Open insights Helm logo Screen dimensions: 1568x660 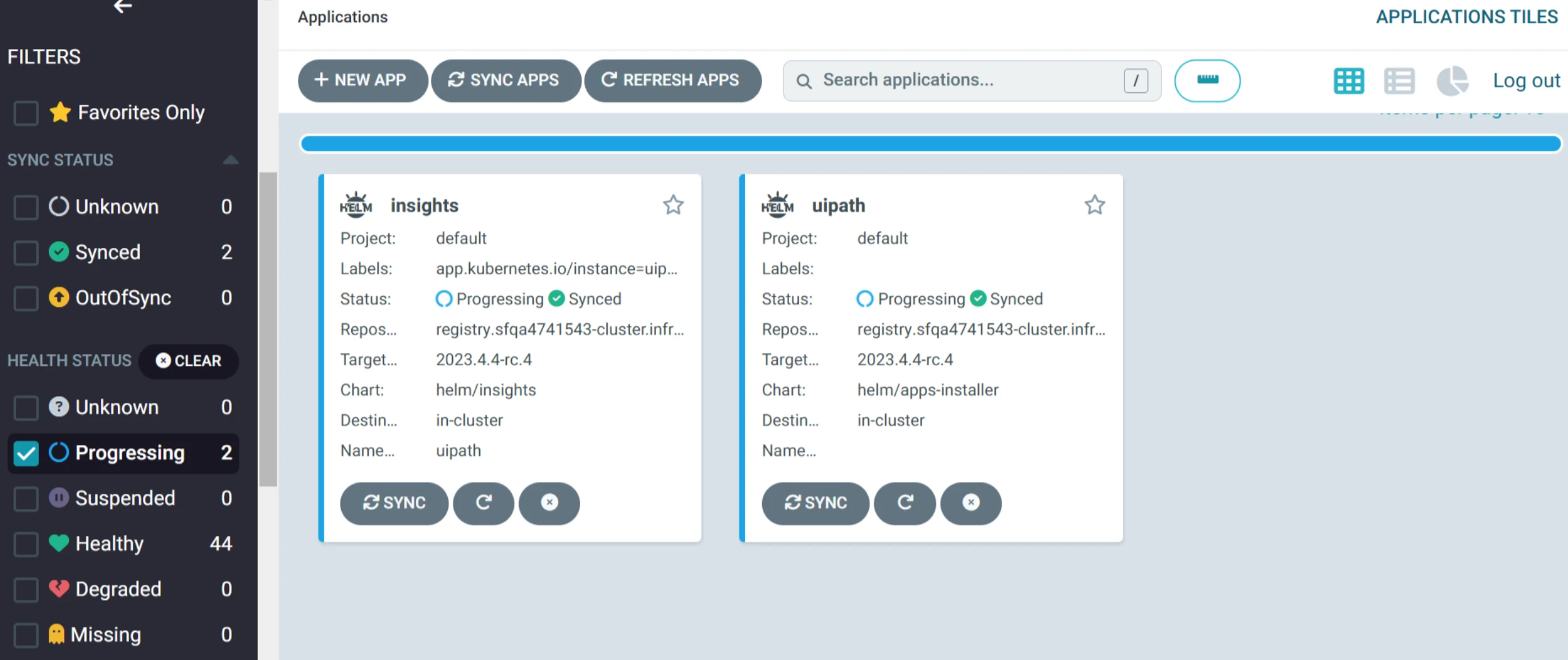(x=356, y=205)
